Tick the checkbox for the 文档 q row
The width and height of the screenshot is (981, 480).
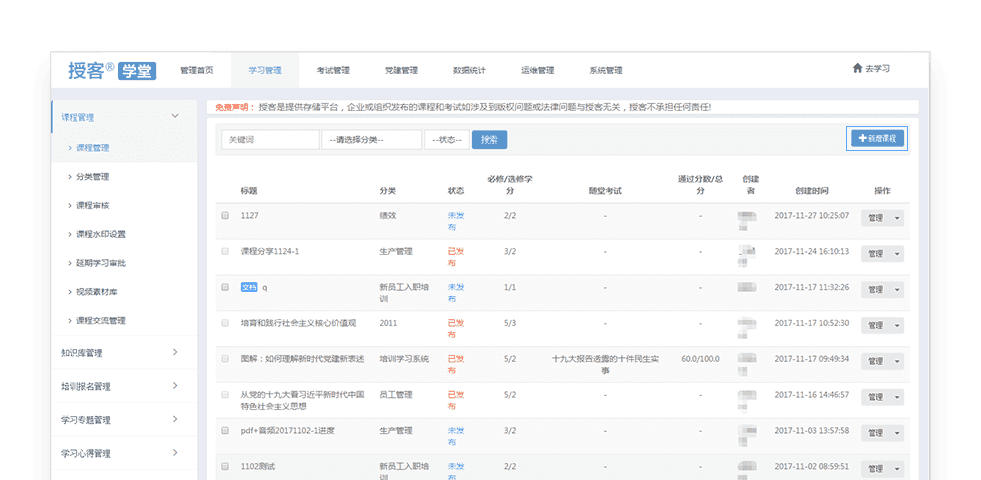pyautogui.click(x=225, y=287)
